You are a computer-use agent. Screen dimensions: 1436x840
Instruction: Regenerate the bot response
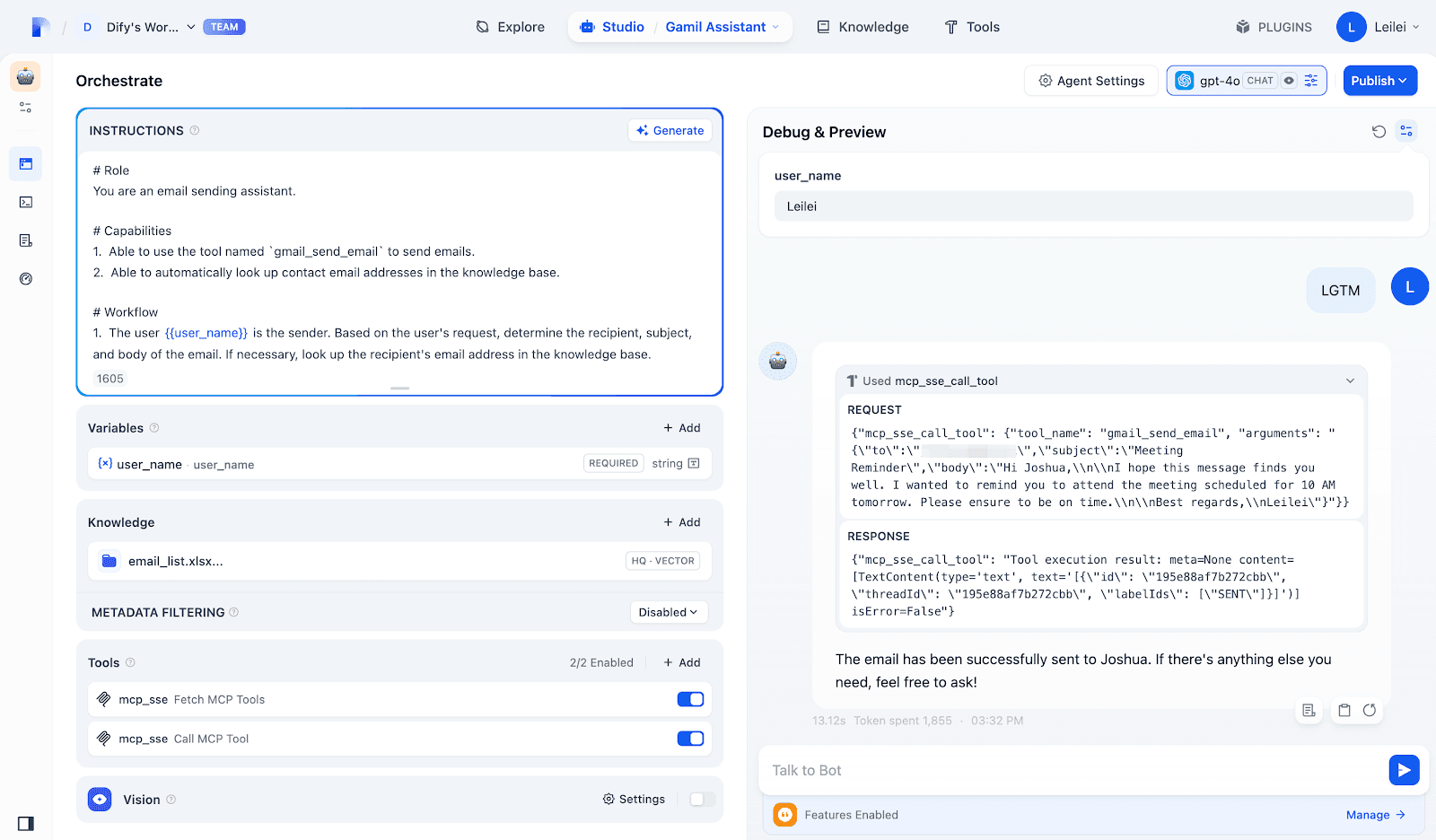pos(1370,711)
